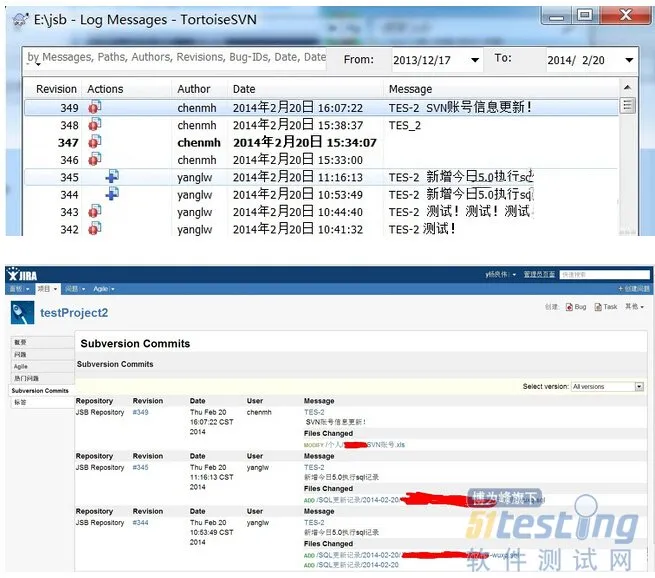Open the Agile menu in JIRA navigation bar

point(104,289)
